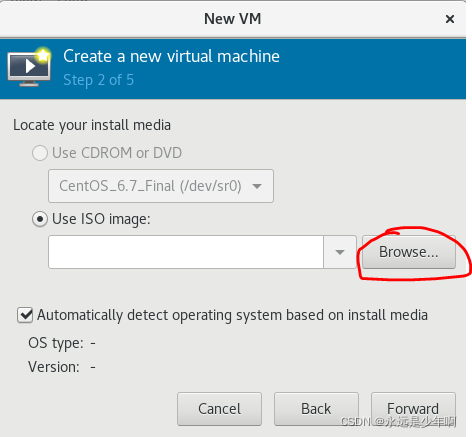Viewport: 472px width, 437px height.
Task: Select the Use ISO image radio button
Action: point(40,219)
